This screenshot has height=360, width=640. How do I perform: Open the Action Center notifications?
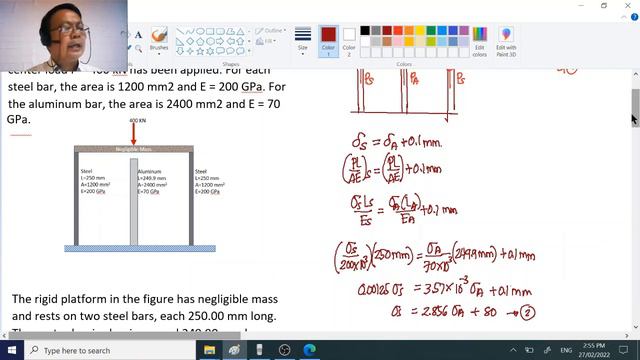click(x=624, y=350)
